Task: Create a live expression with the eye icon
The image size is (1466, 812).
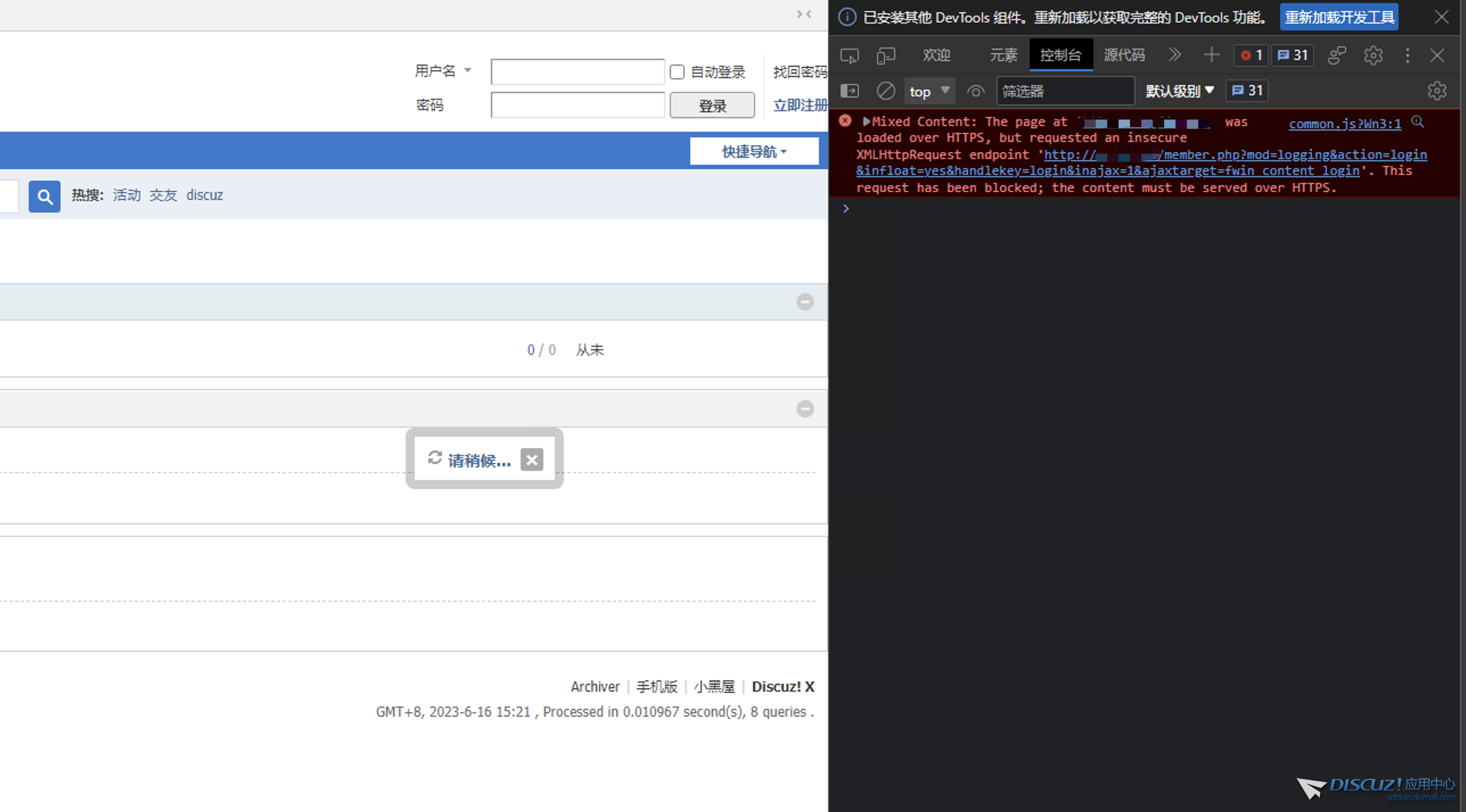Action: click(975, 91)
